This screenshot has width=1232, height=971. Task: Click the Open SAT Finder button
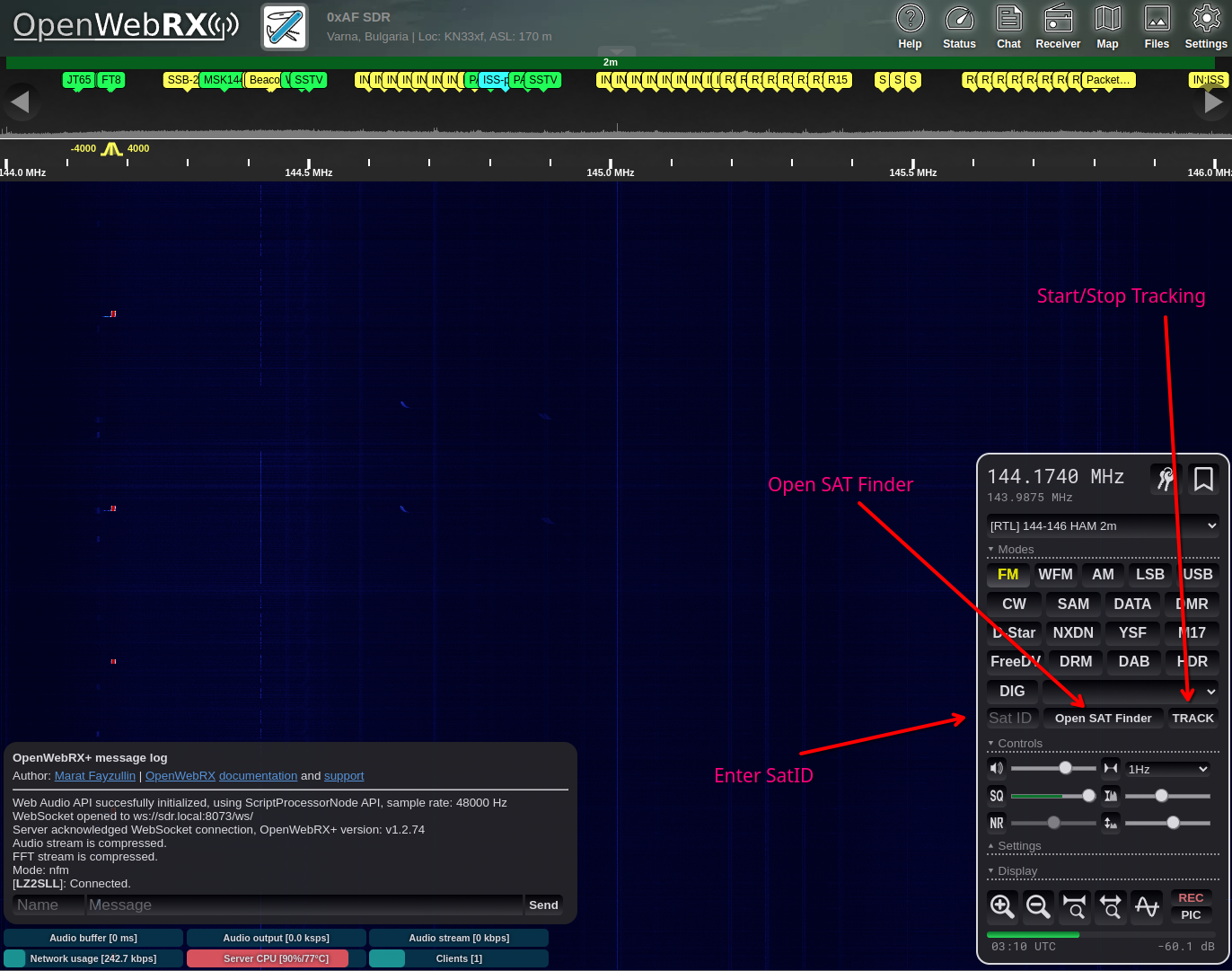tap(1103, 719)
